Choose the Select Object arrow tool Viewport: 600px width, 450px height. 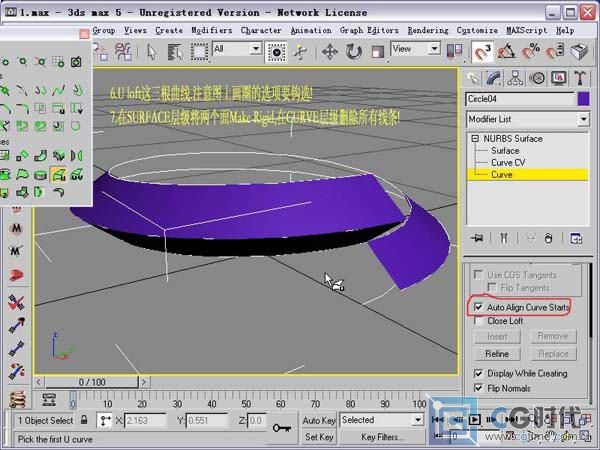pyautogui.click(x=152, y=52)
